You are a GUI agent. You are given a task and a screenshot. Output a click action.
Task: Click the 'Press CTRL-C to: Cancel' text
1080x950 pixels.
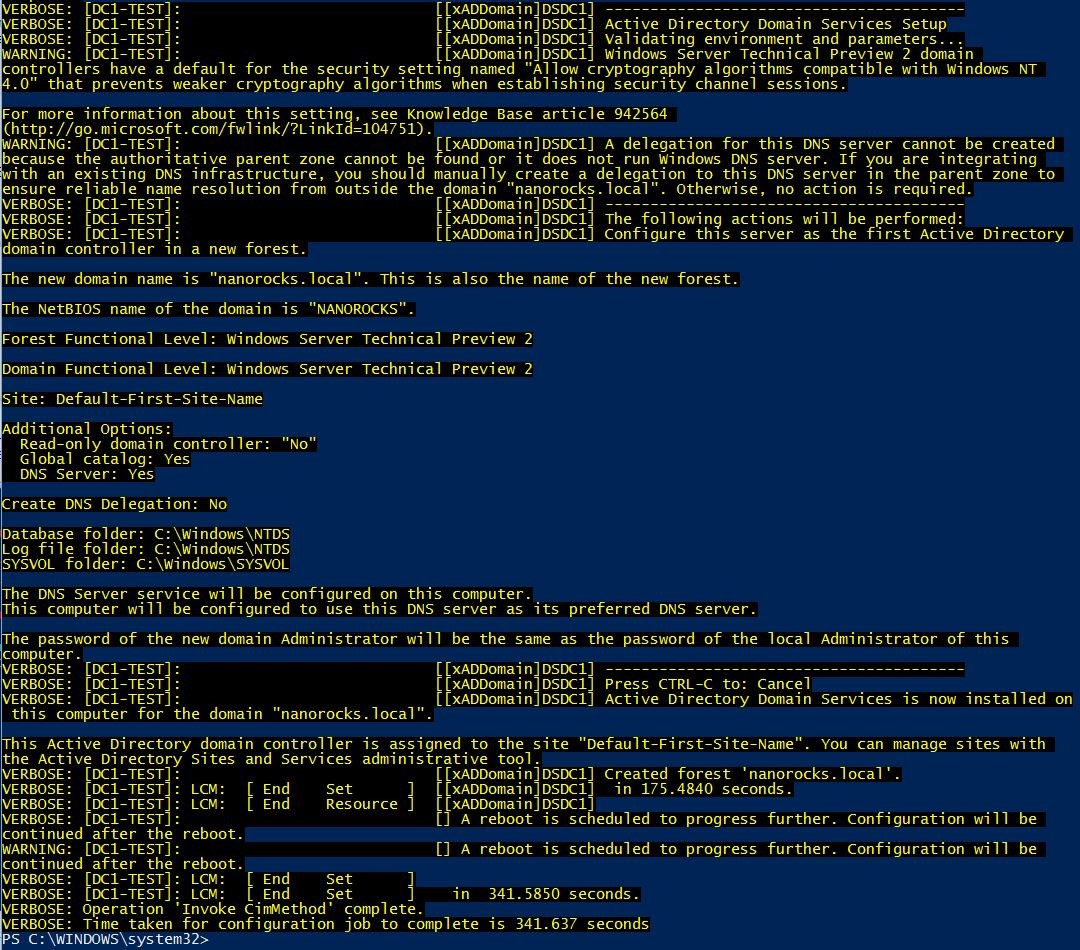click(707, 684)
